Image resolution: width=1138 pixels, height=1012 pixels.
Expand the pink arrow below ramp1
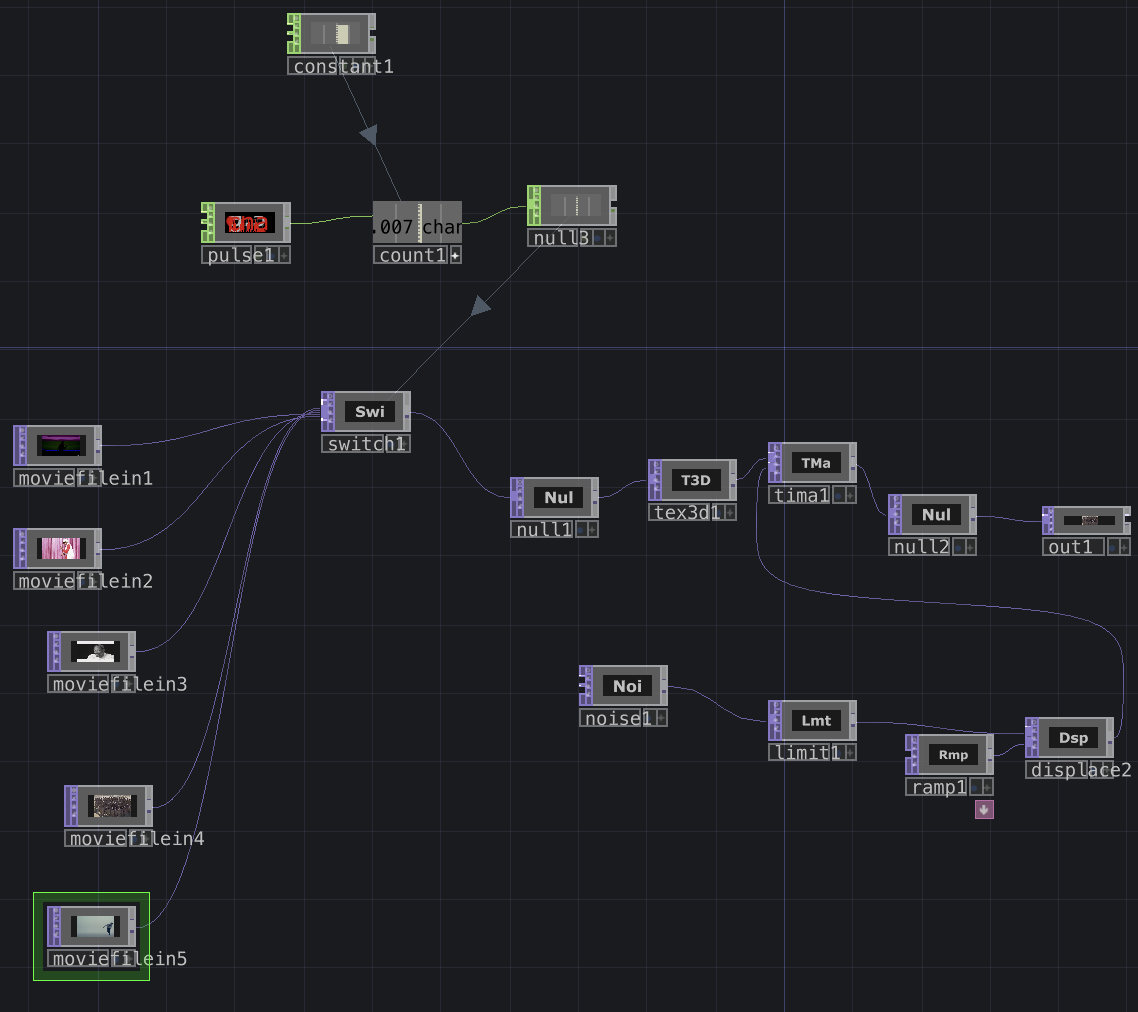pos(984,810)
